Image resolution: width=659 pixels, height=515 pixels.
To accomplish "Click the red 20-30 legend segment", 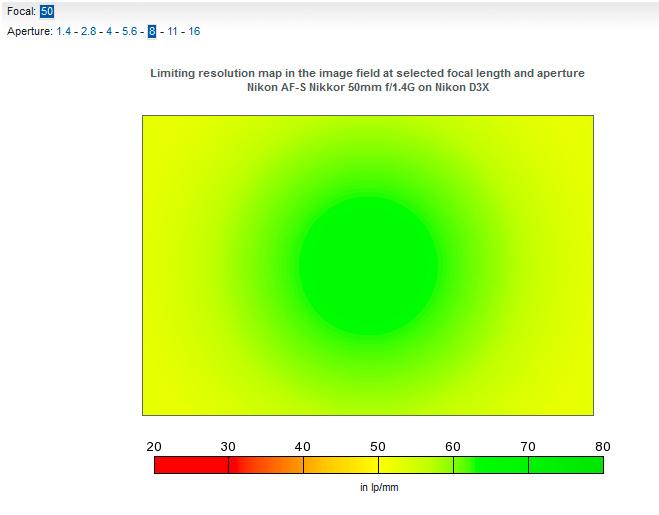I will [x=192, y=465].
